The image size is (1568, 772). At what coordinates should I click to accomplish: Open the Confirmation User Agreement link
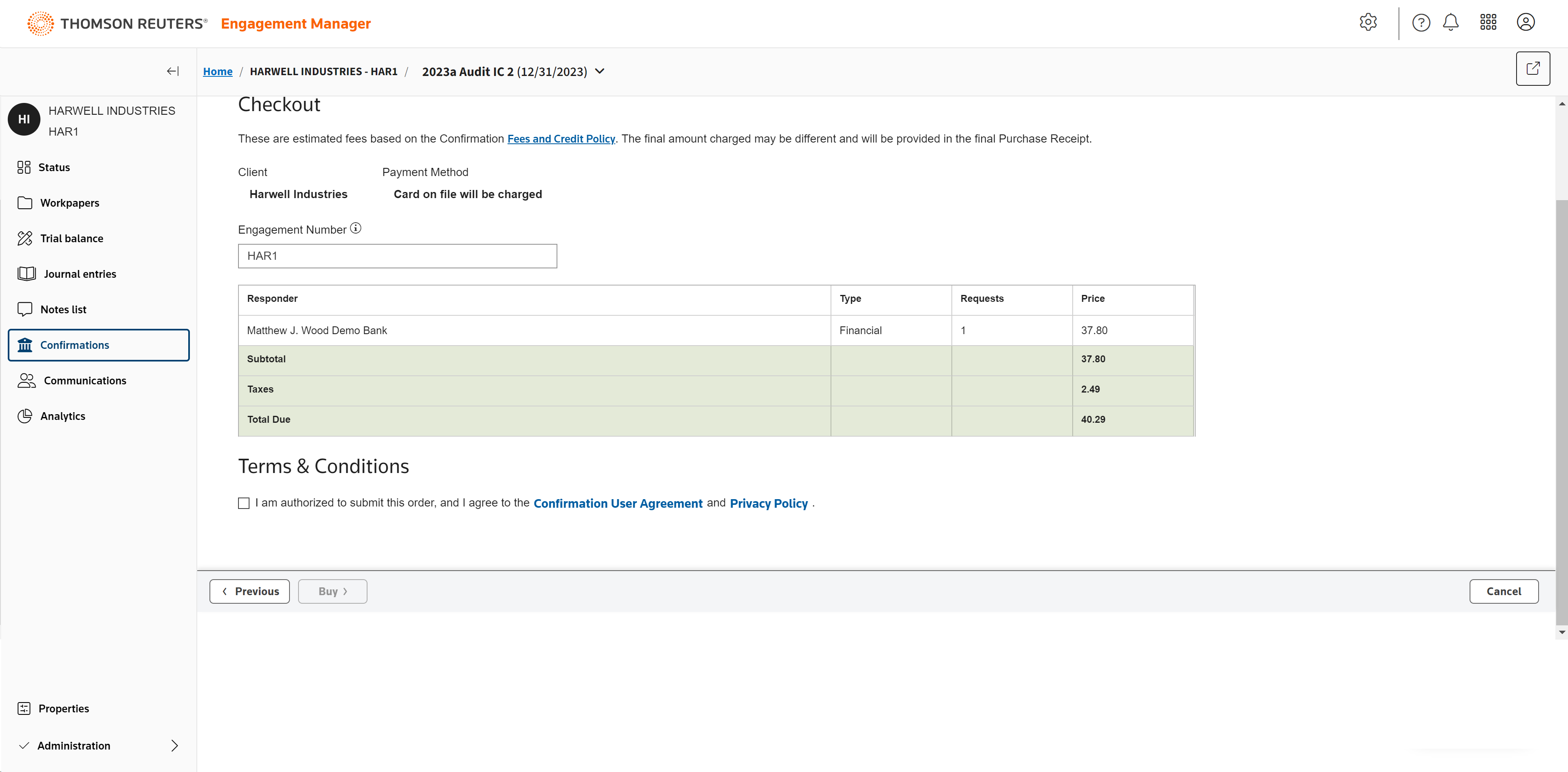[617, 504]
